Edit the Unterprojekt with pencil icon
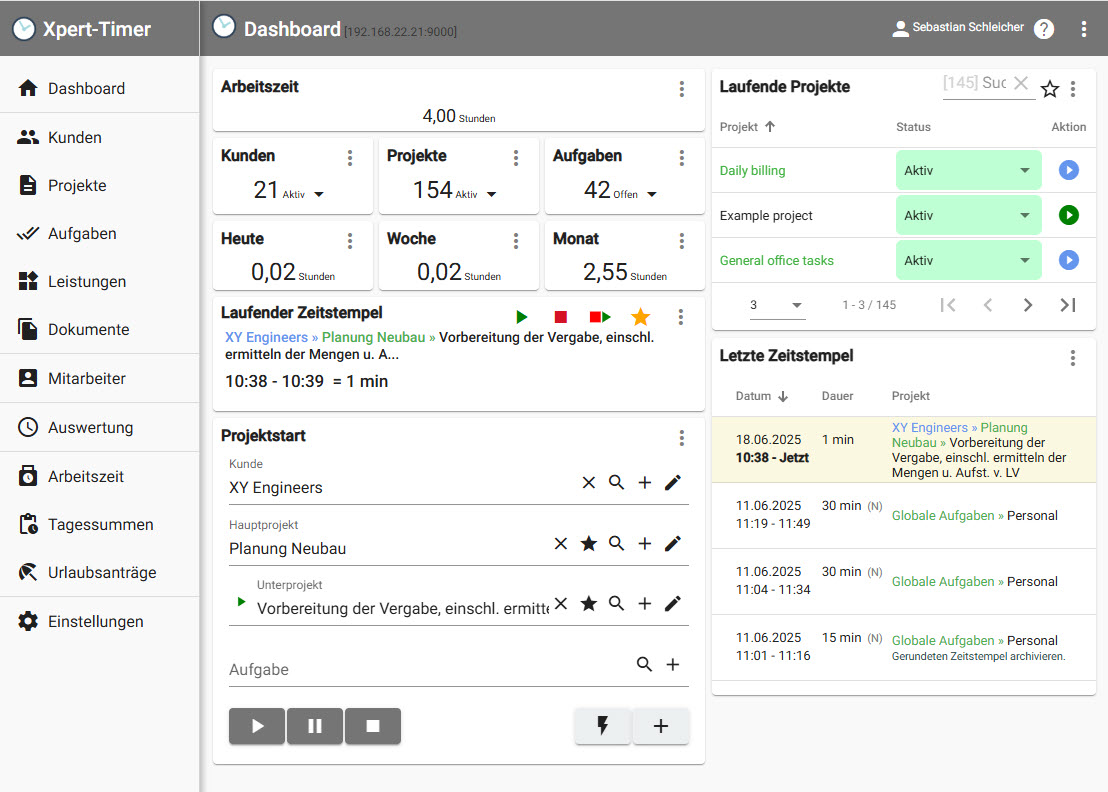1108x792 pixels. [673, 603]
